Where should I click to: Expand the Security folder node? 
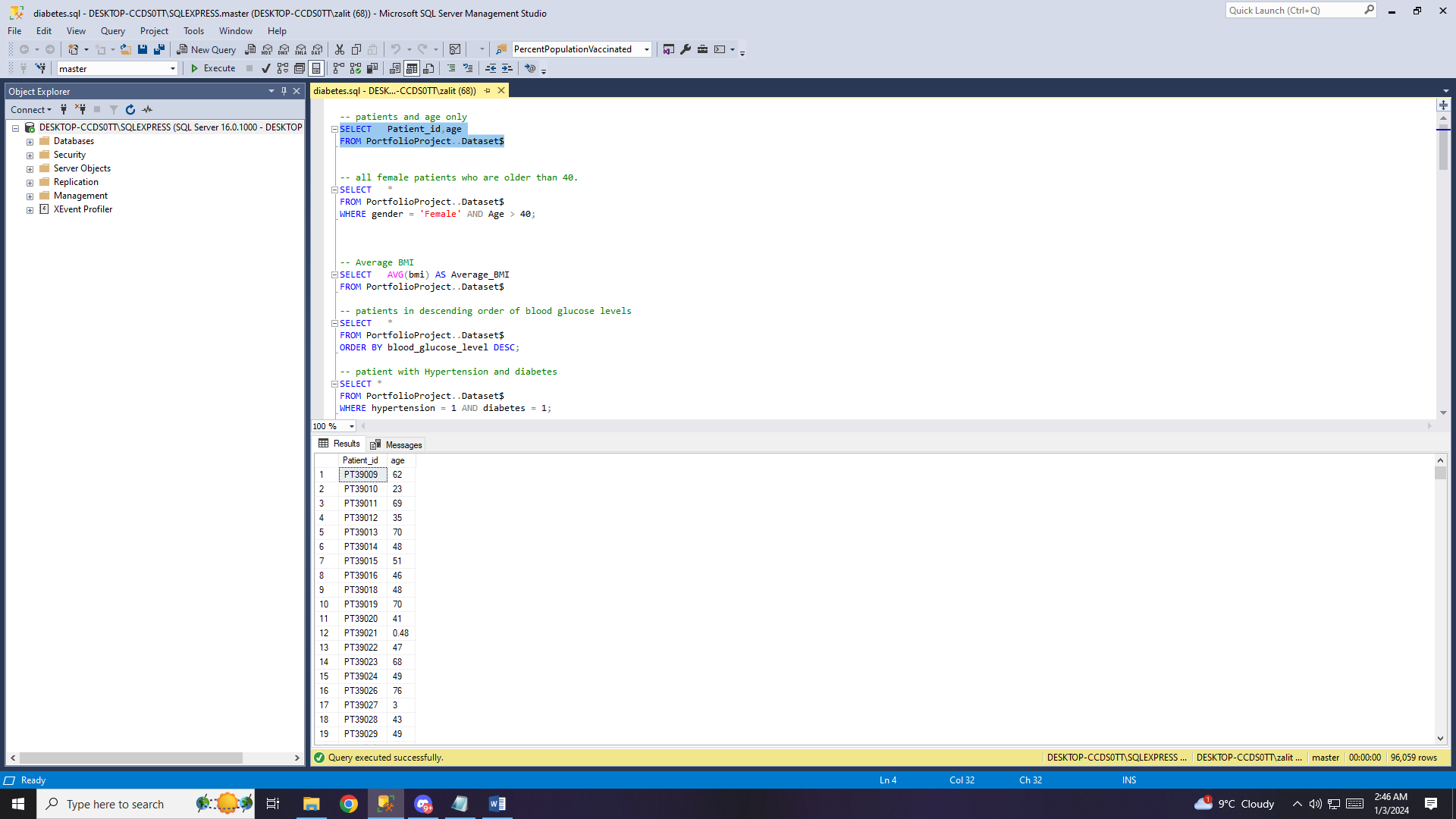(x=30, y=155)
